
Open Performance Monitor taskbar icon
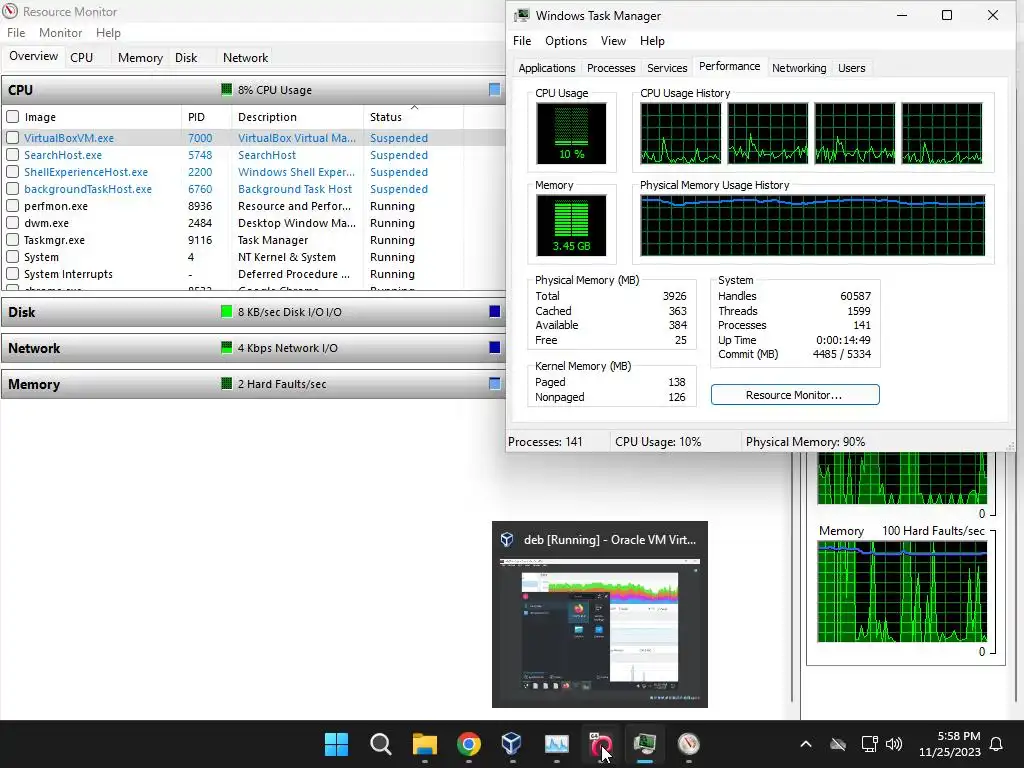pos(556,744)
